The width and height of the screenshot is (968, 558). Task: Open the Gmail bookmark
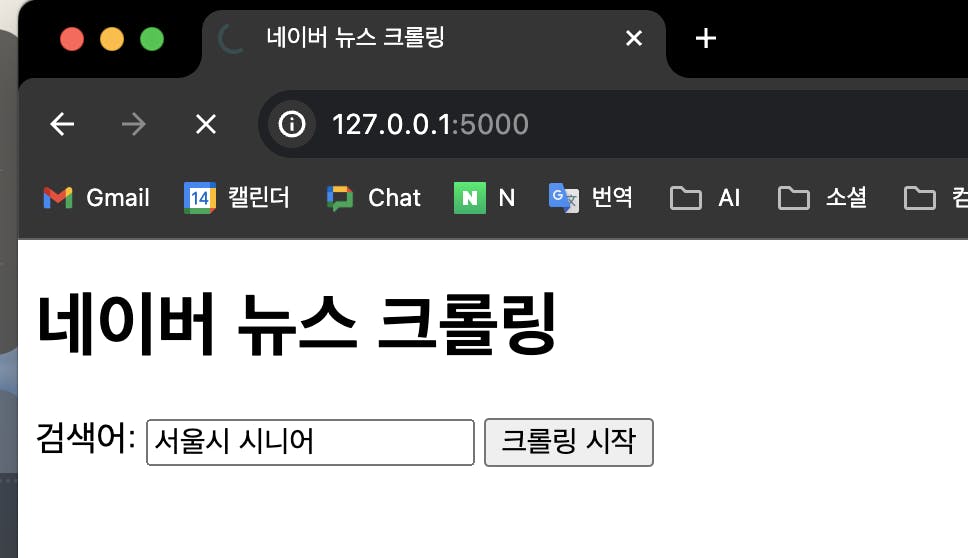96,198
